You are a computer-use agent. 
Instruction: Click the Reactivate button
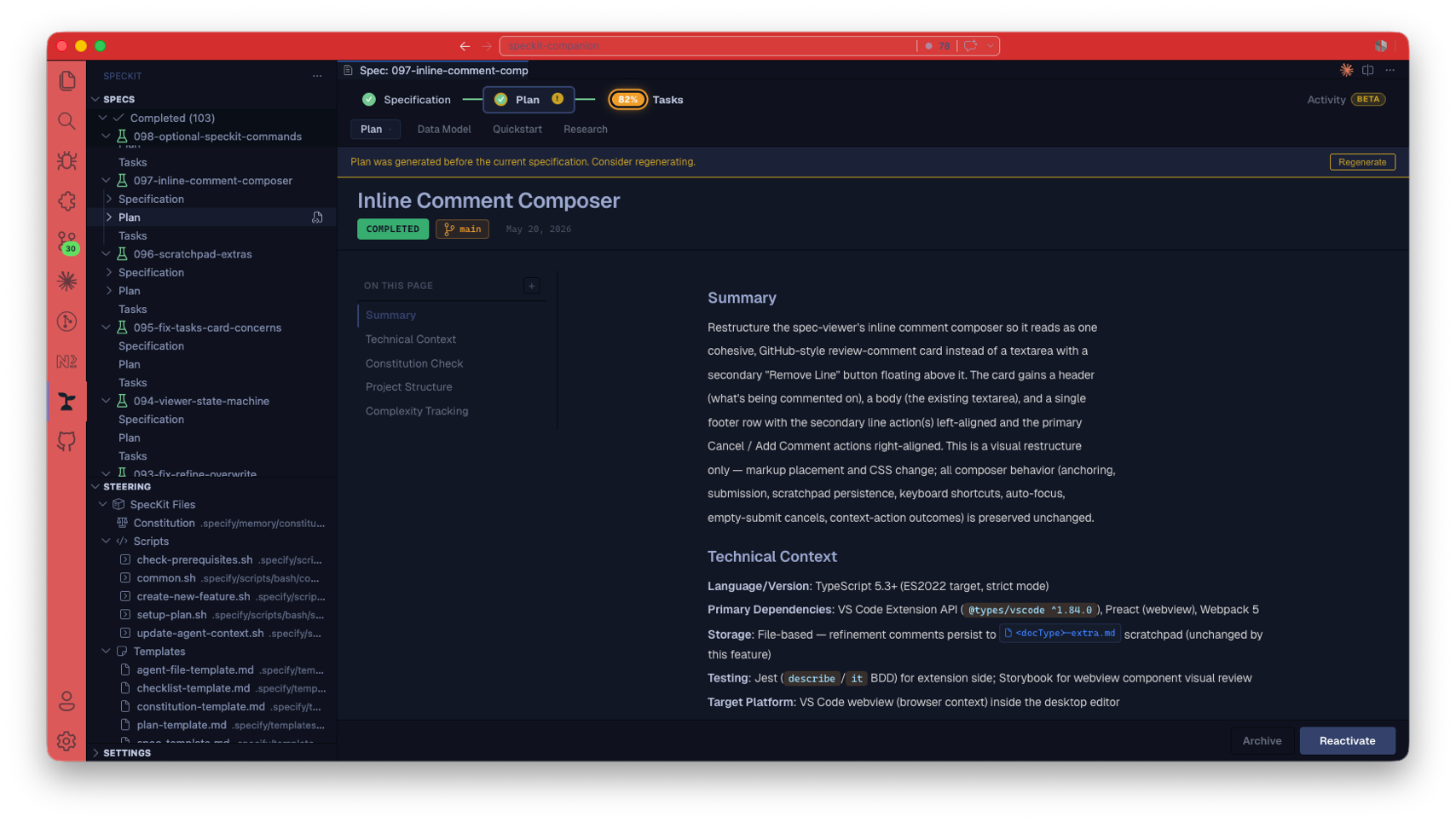coord(1347,741)
